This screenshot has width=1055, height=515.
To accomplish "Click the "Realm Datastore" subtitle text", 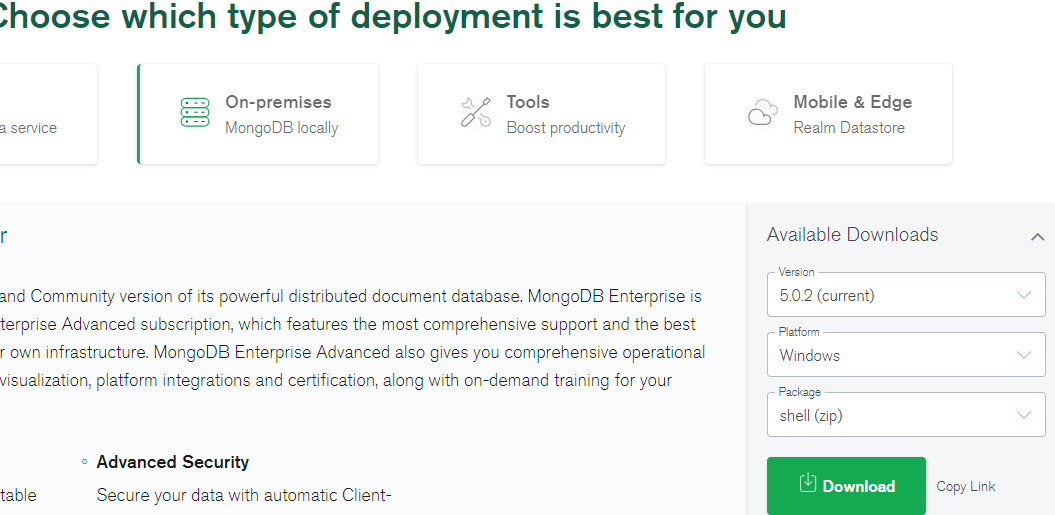I will tap(848, 128).
